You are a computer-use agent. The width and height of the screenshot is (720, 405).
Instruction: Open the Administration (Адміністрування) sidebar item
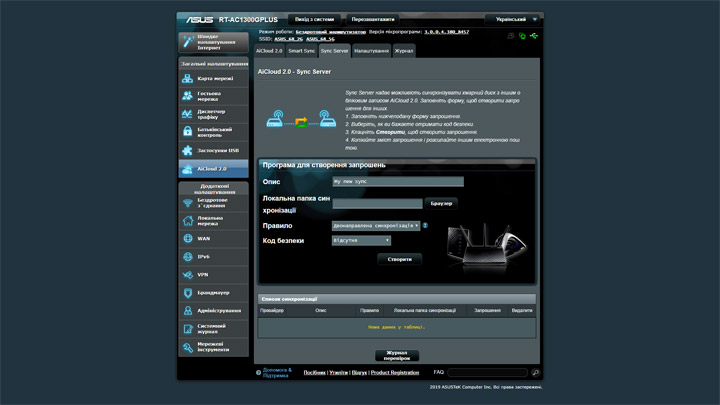(x=214, y=311)
